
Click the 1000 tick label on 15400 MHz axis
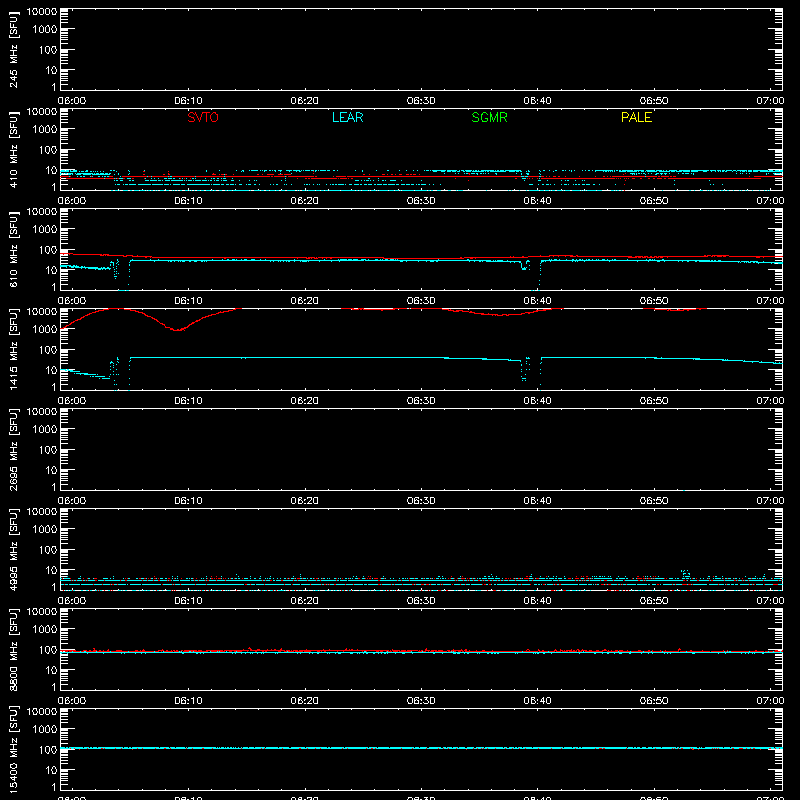click(x=45, y=730)
